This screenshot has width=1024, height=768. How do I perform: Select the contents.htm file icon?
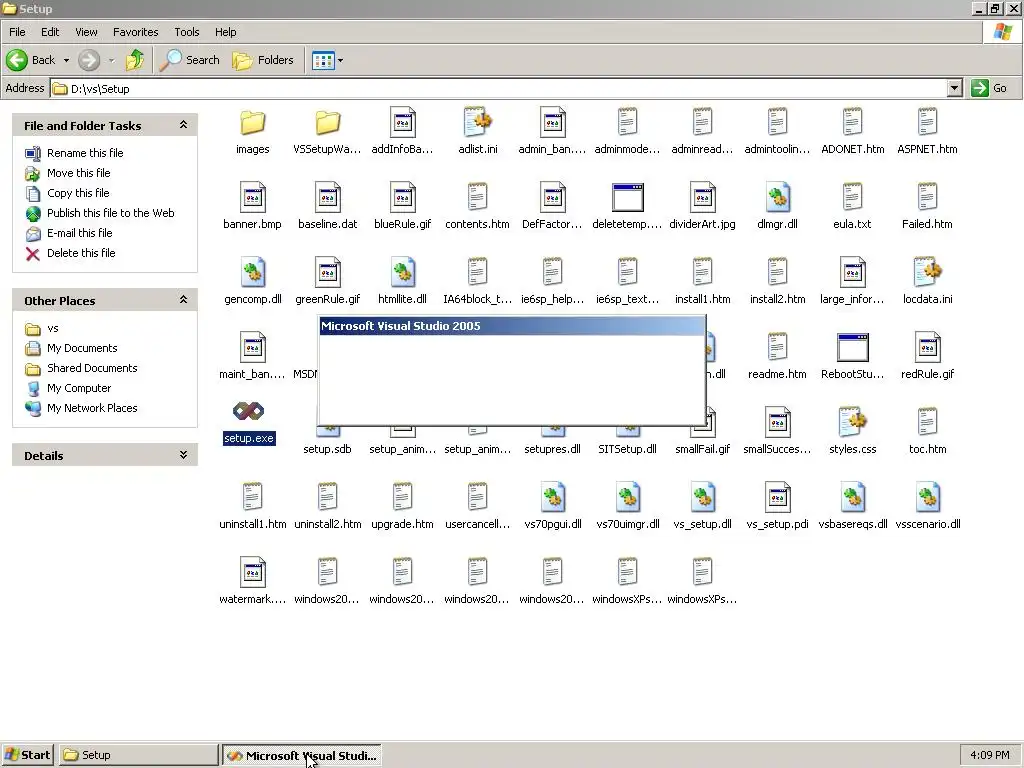477,197
